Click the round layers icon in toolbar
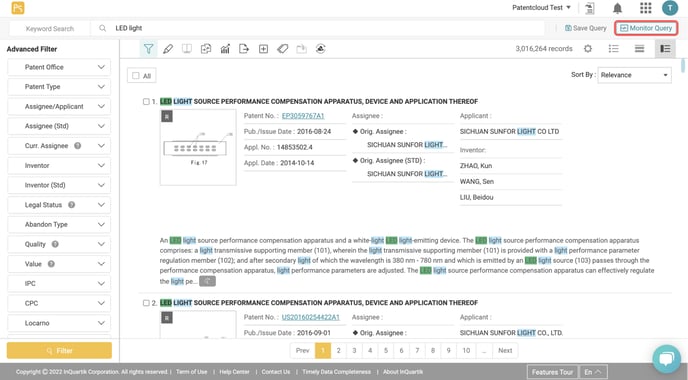 [x=321, y=49]
